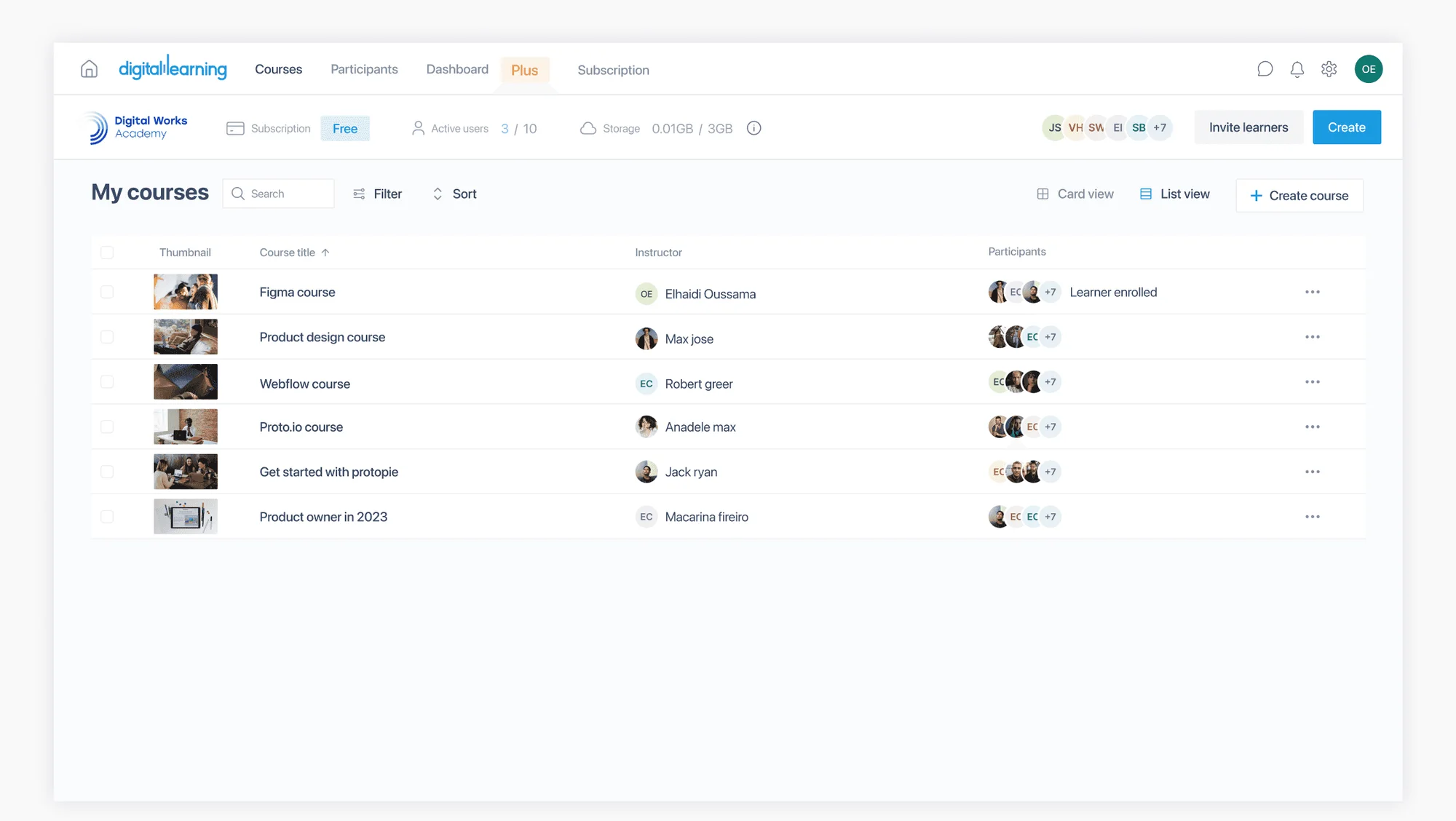Open more options for Proto.io course
Viewport: 1456px width, 821px height.
(1313, 427)
